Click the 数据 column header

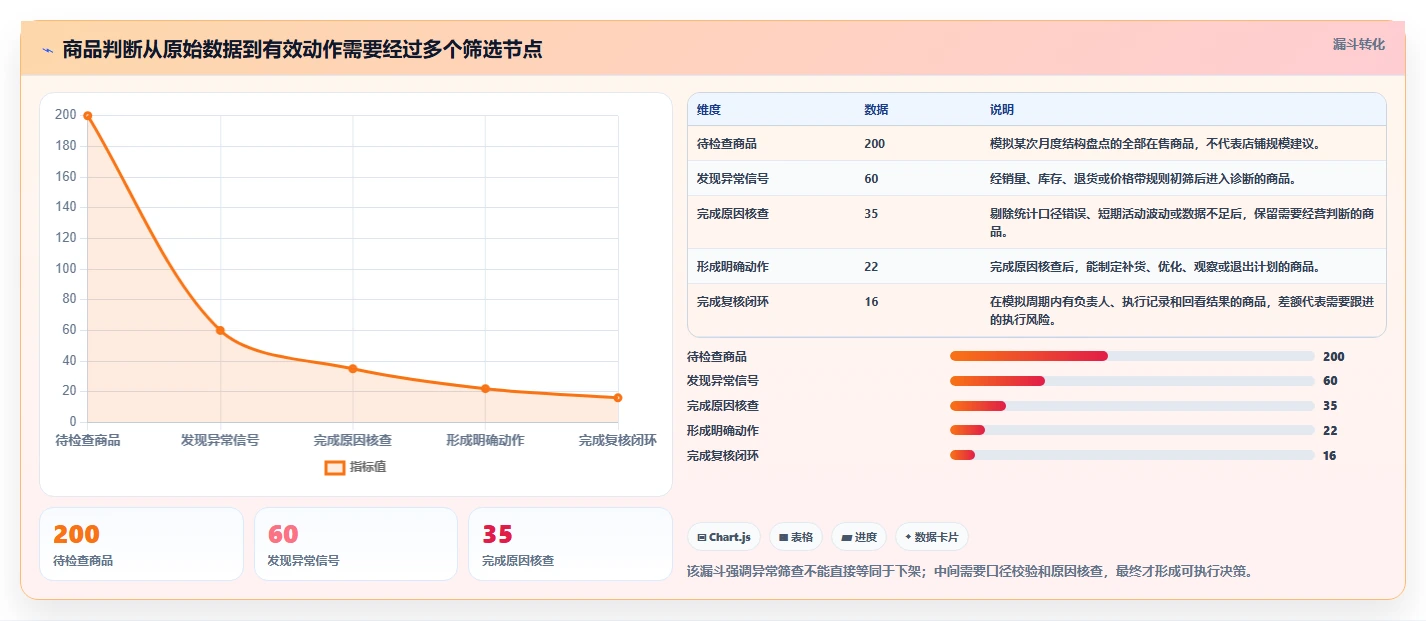coord(876,109)
